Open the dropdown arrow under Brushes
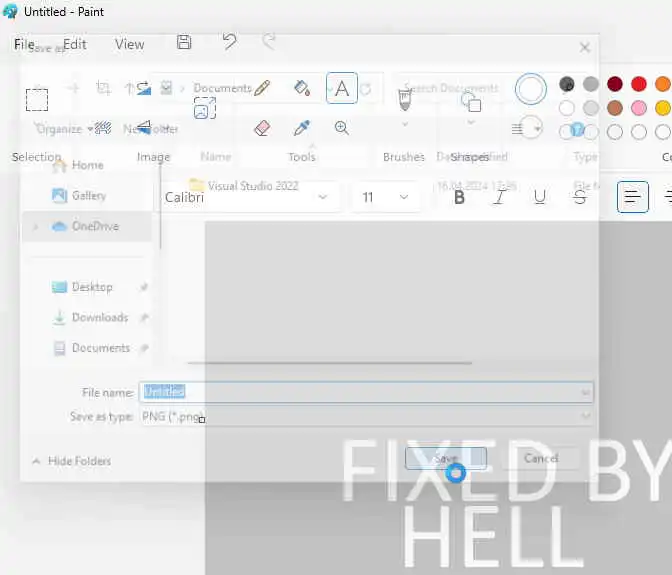Viewport: 672px width, 575px height. pos(405,124)
